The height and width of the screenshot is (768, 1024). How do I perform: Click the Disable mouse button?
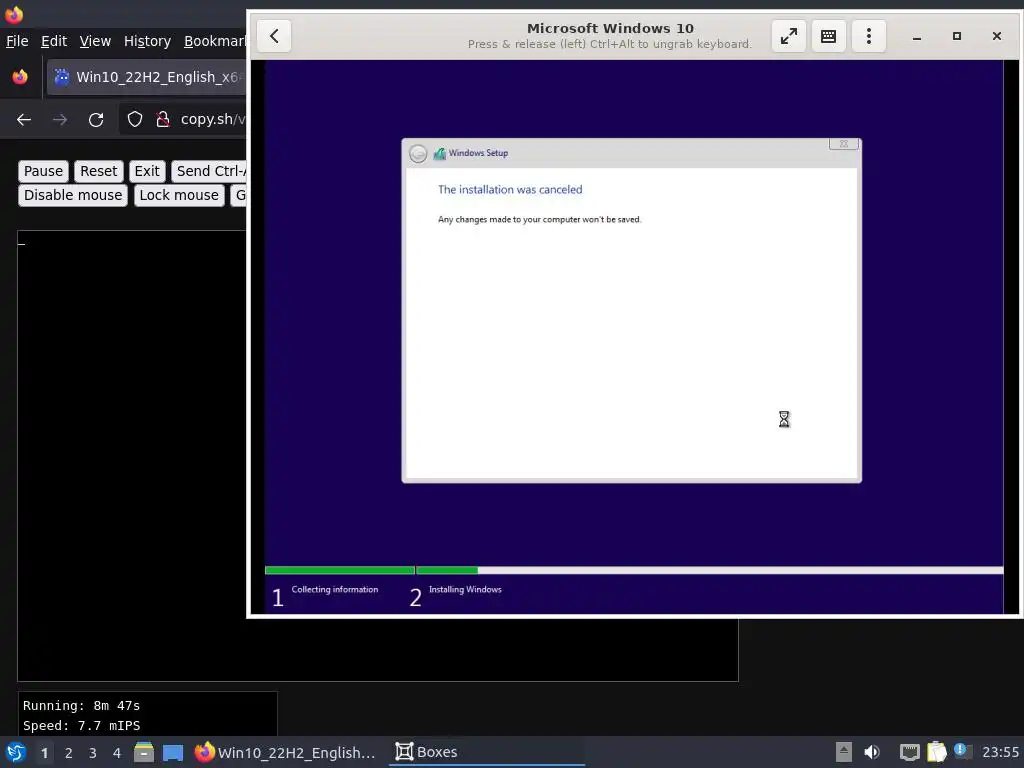coord(73,195)
